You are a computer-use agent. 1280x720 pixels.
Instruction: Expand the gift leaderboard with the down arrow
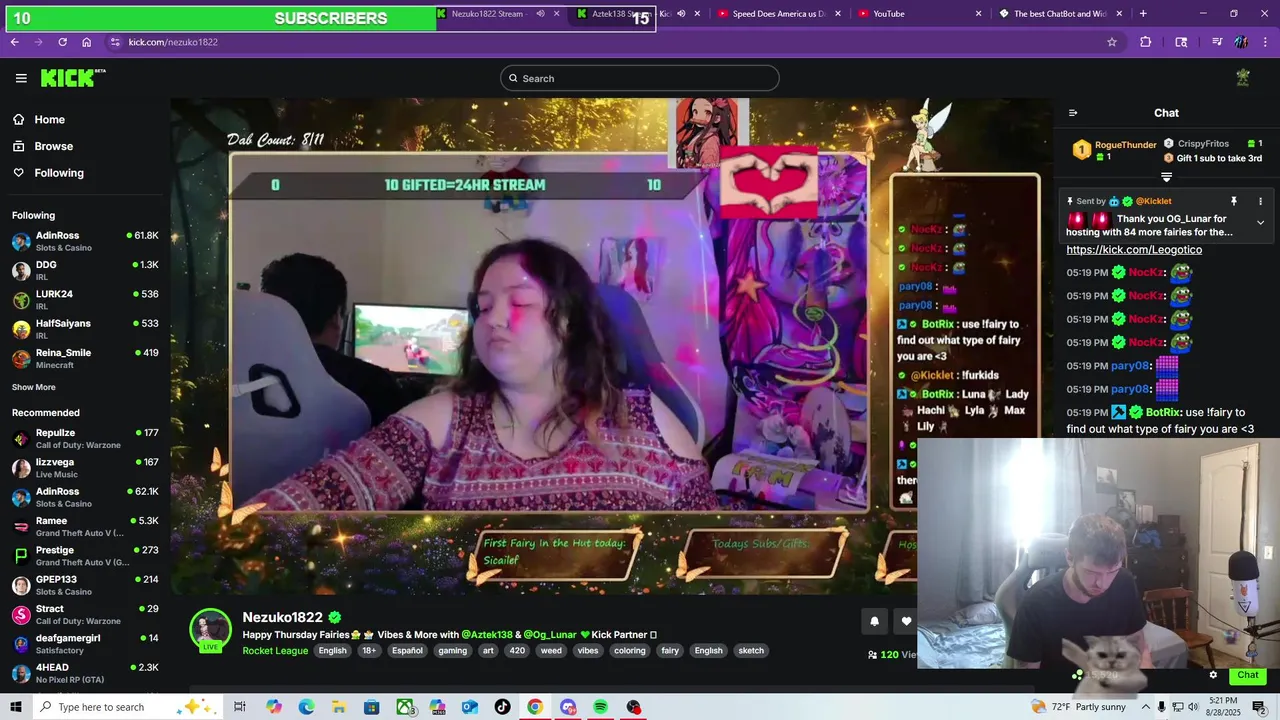1166,177
